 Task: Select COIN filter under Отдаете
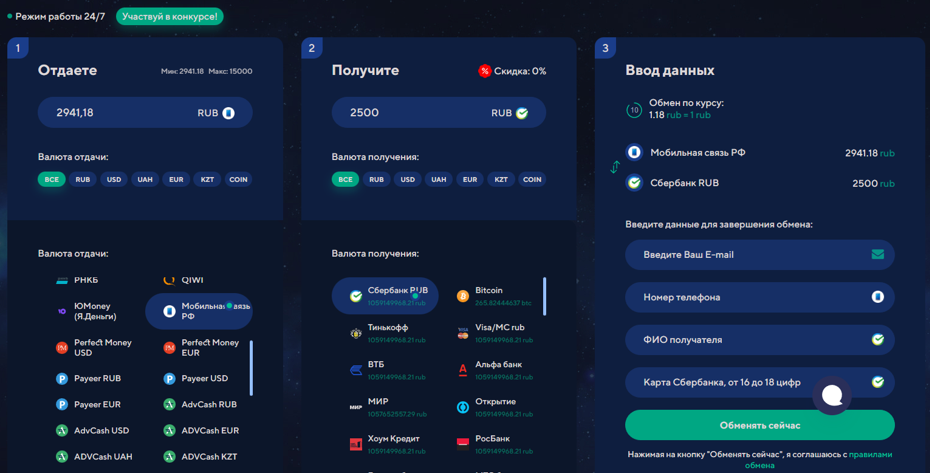(x=238, y=179)
